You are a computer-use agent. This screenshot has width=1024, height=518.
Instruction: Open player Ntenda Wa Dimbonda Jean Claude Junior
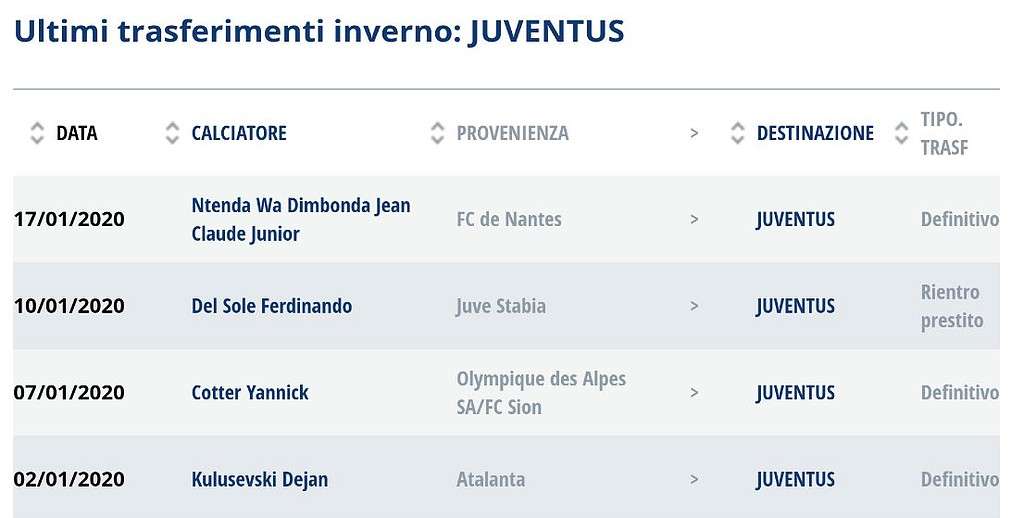301,219
